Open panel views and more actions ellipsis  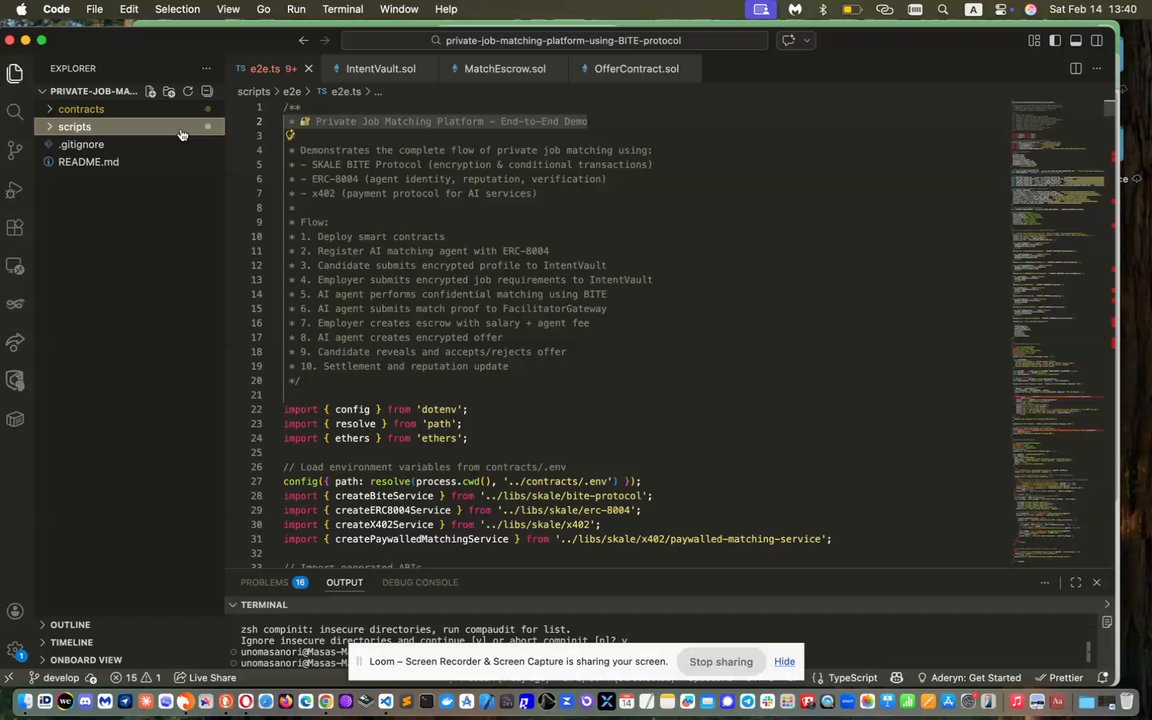coord(1045,582)
